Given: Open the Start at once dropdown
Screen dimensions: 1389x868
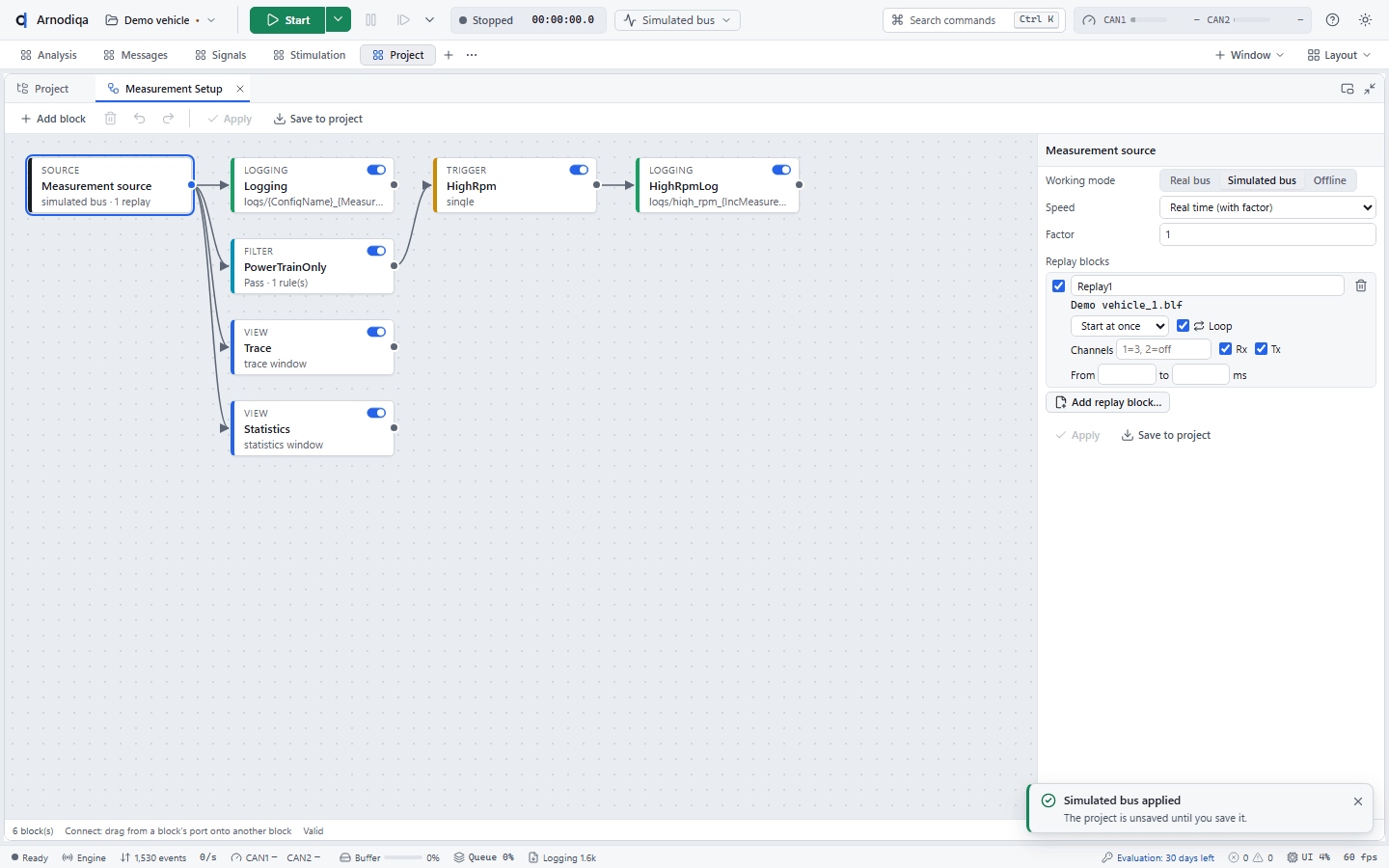Looking at the screenshot, I should pyautogui.click(x=1119, y=326).
